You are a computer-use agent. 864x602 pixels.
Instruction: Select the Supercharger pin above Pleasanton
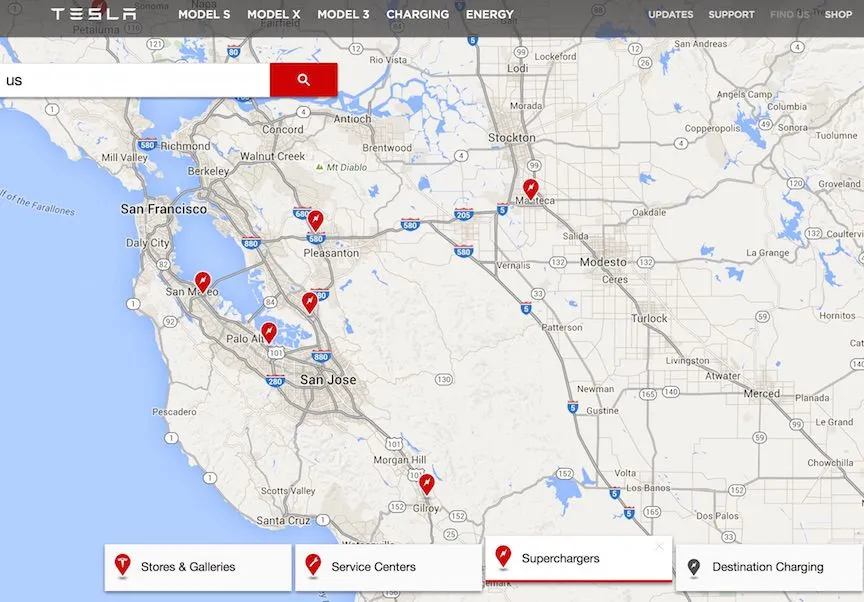point(316,219)
